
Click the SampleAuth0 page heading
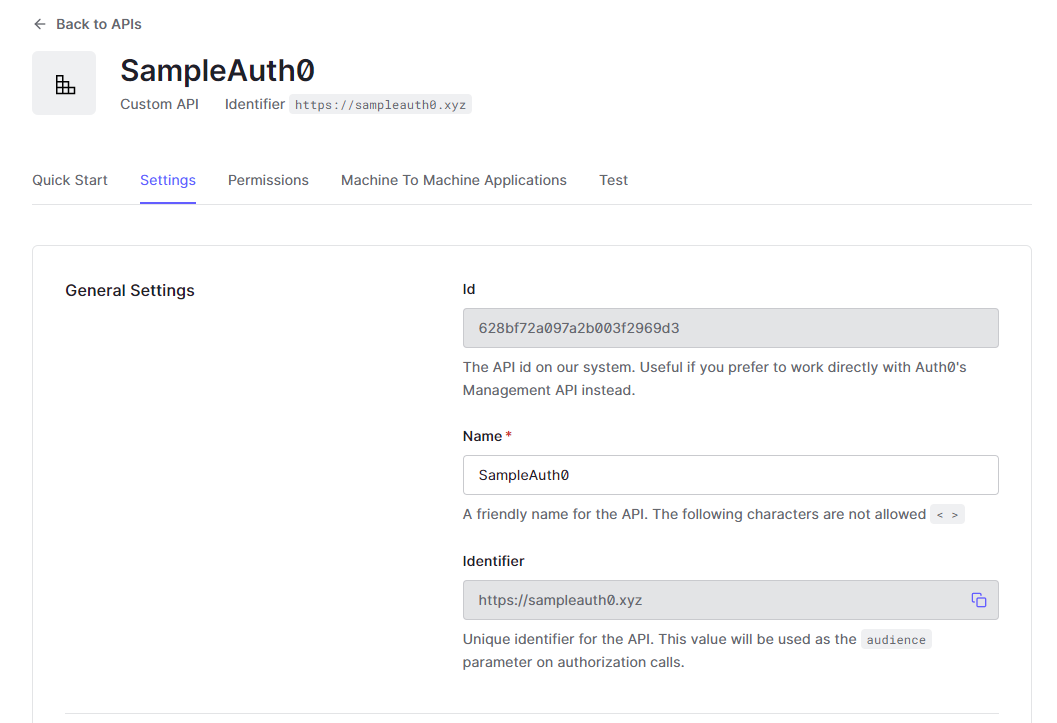(x=218, y=70)
